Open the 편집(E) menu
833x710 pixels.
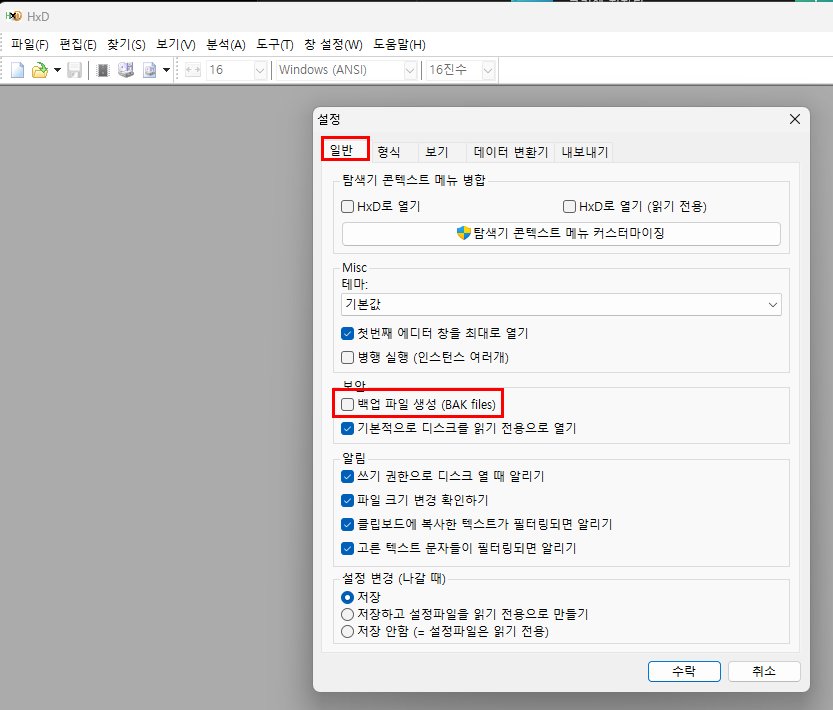(x=78, y=45)
